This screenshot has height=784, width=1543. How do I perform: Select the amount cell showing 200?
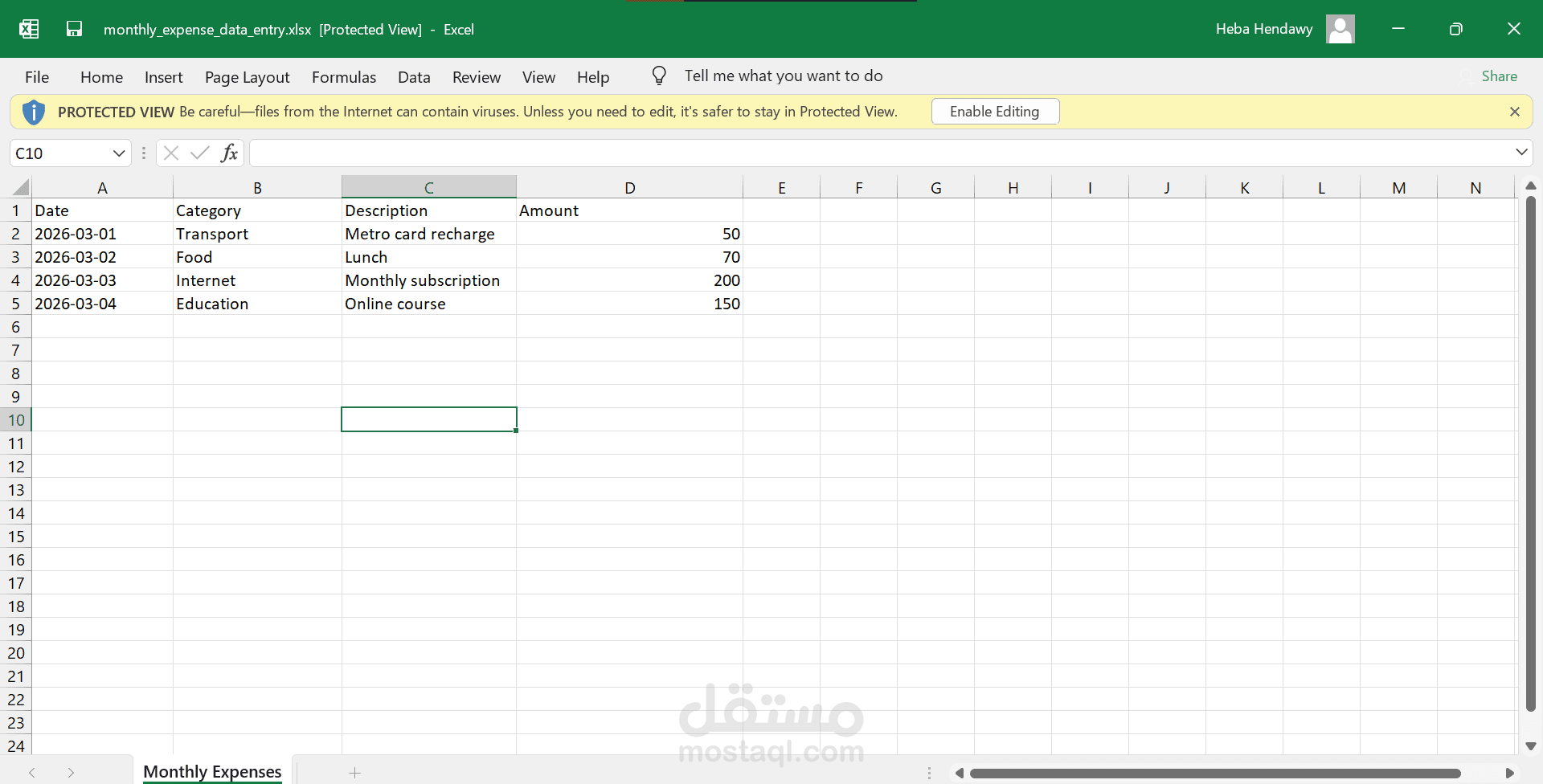point(630,280)
